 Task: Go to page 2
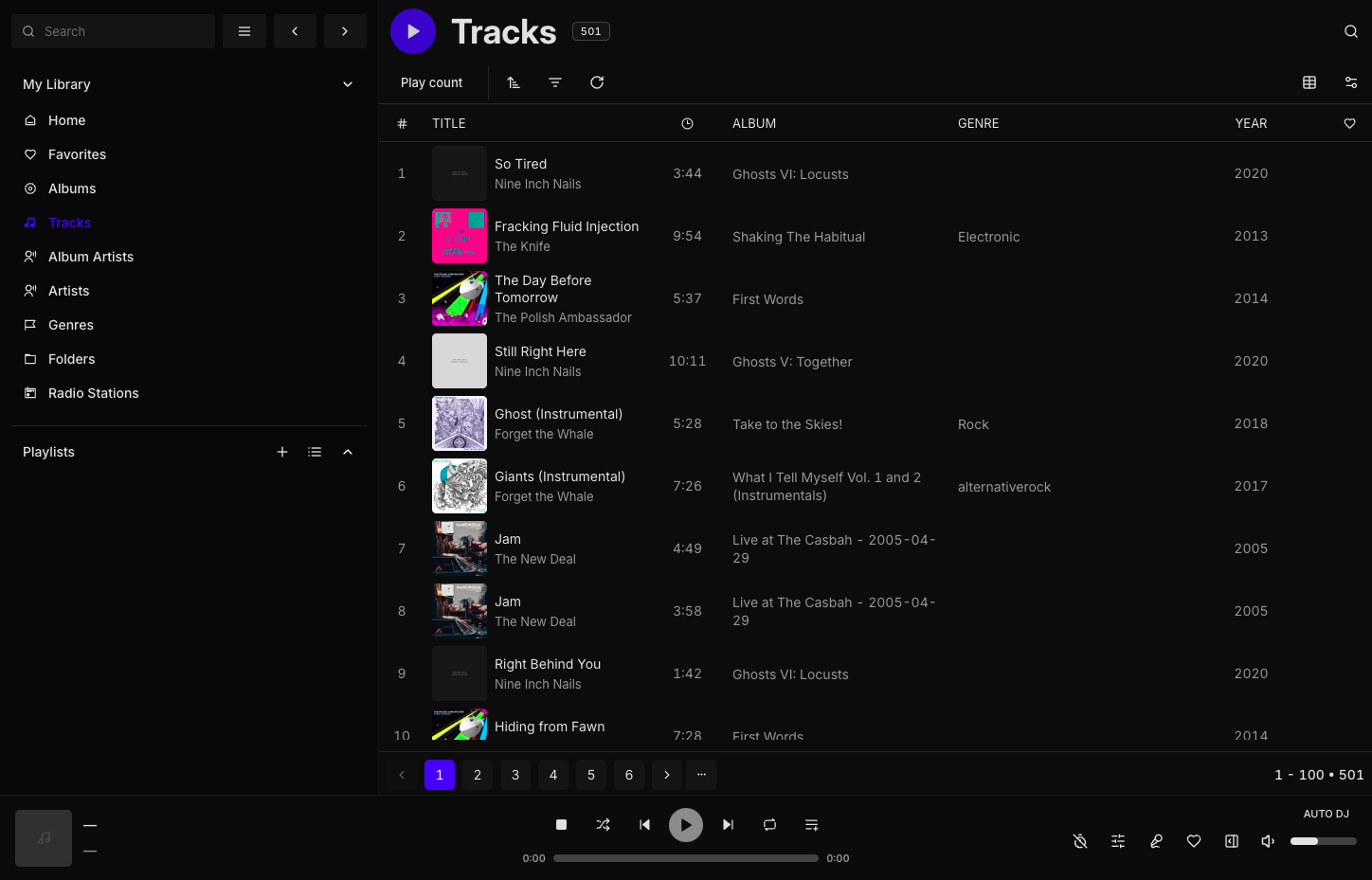(478, 775)
